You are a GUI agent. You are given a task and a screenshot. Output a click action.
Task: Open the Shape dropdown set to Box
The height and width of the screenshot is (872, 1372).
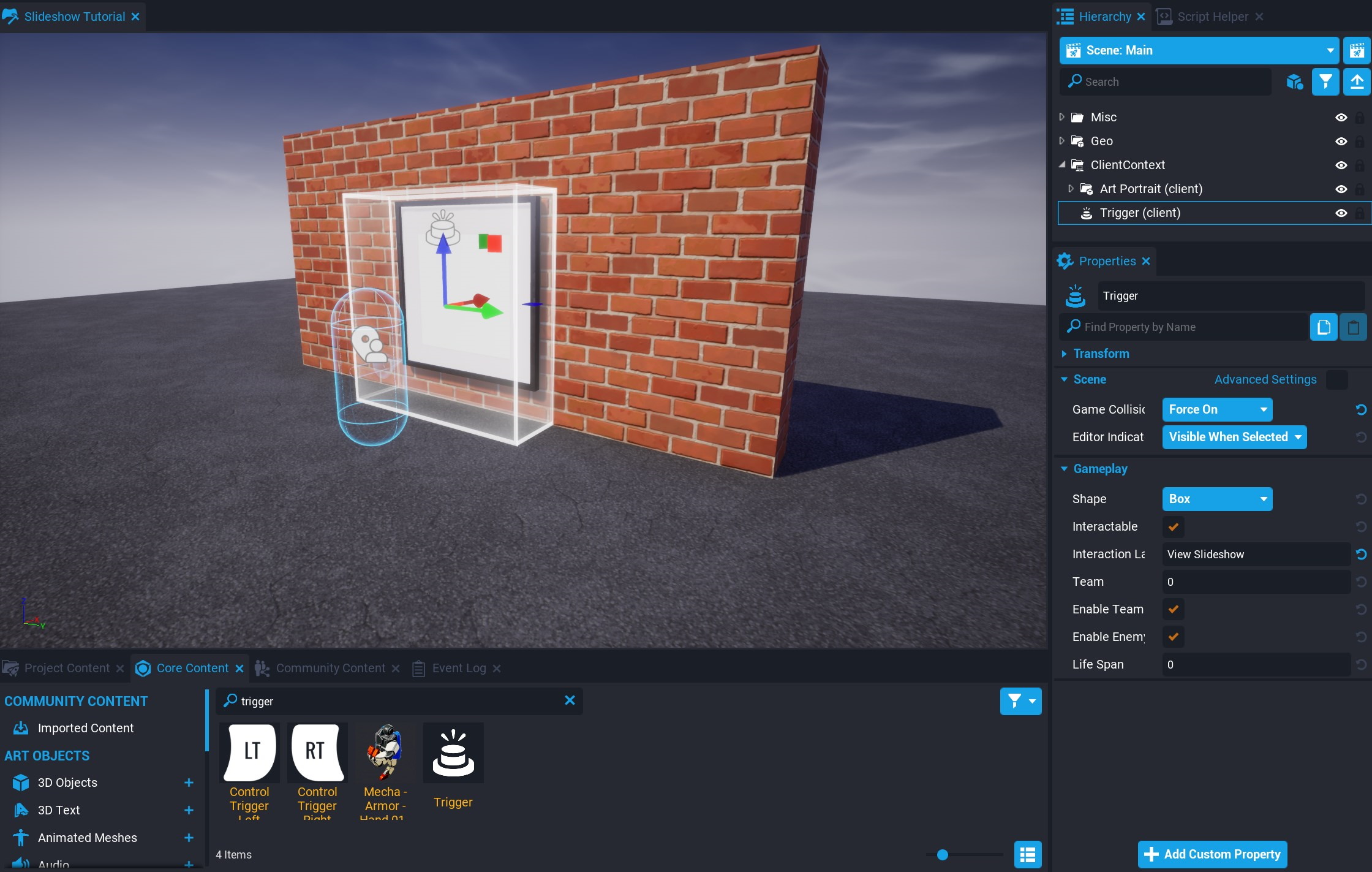pos(1216,499)
